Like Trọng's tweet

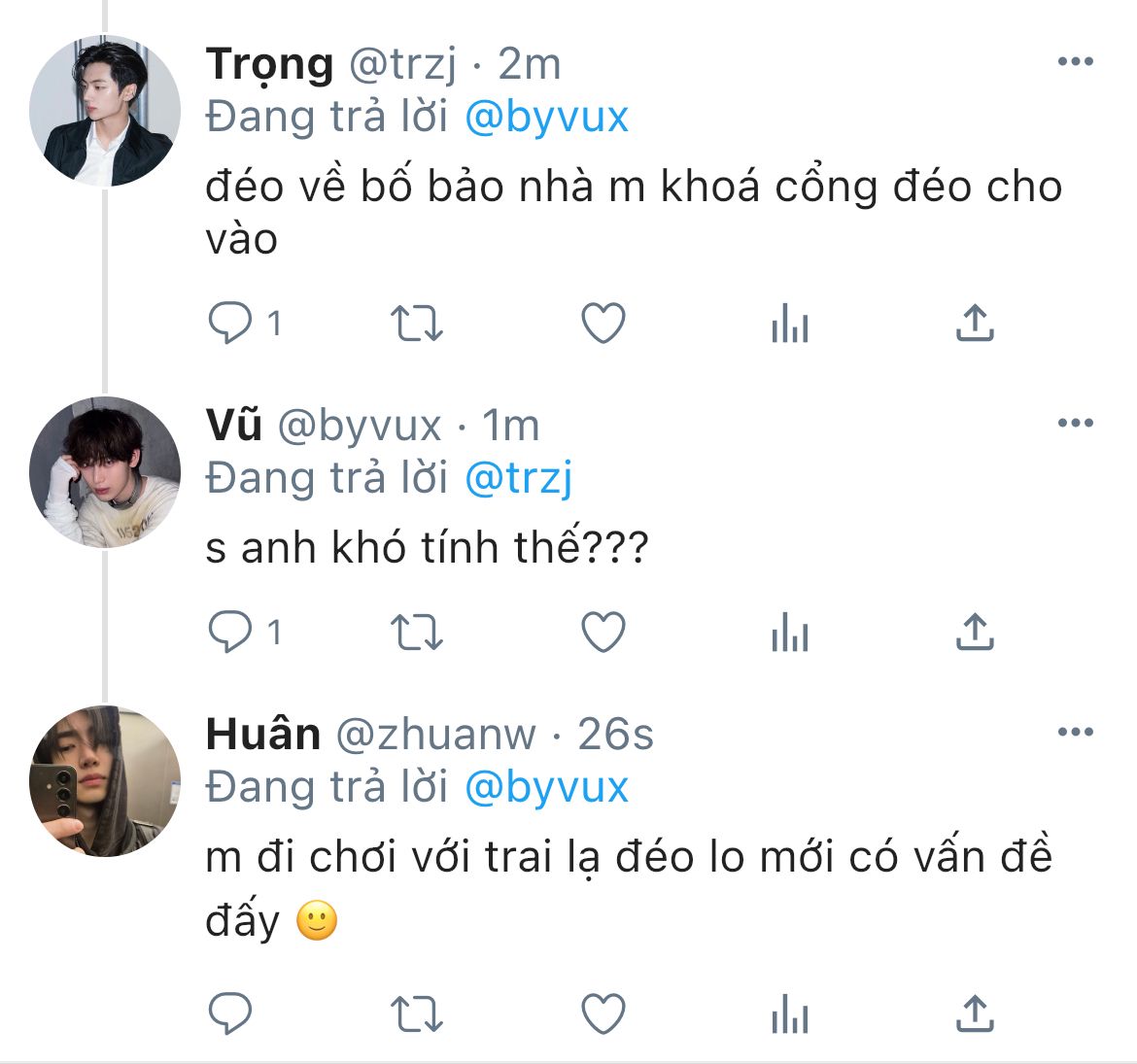click(x=603, y=324)
